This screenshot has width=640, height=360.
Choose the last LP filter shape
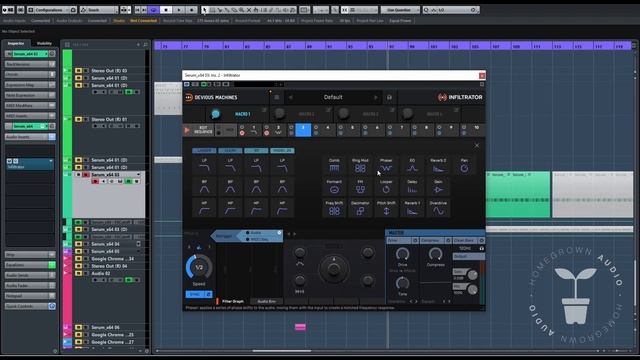pos(282,166)
